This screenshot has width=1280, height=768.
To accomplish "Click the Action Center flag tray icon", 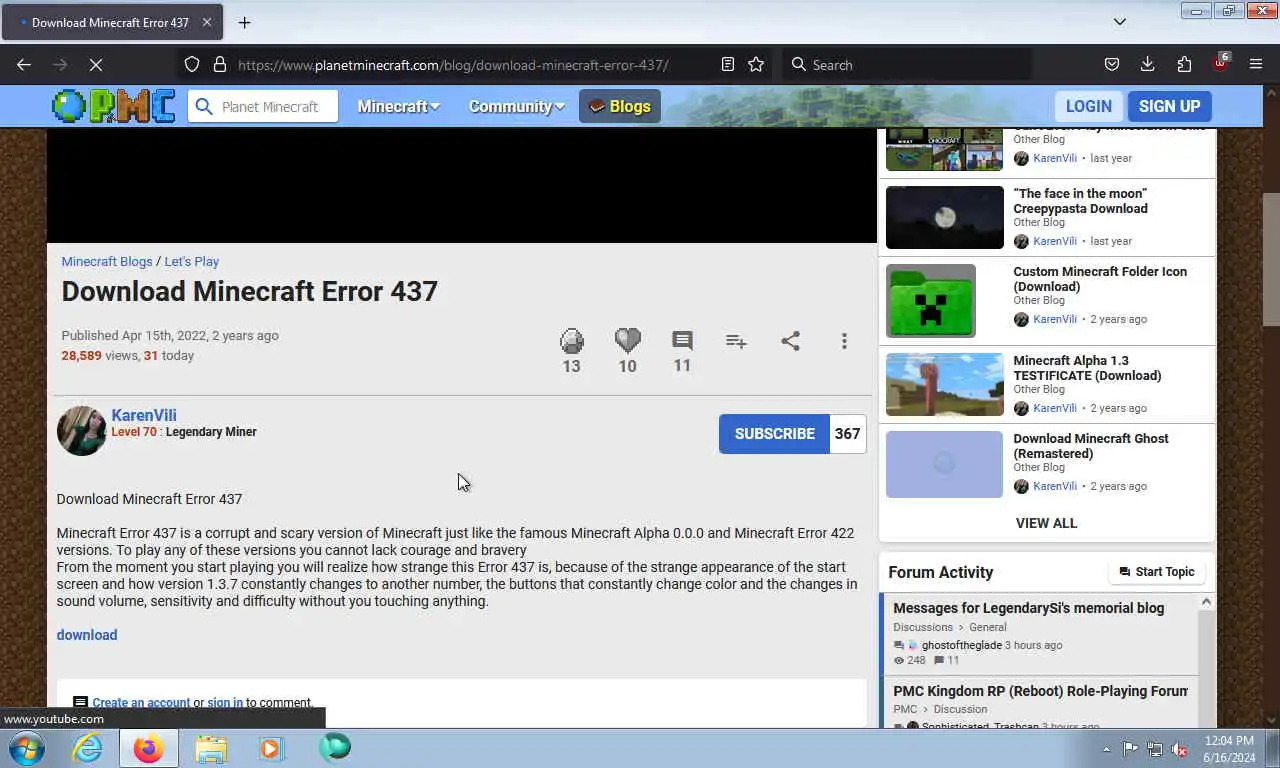I will click(x=1130, y=749).
